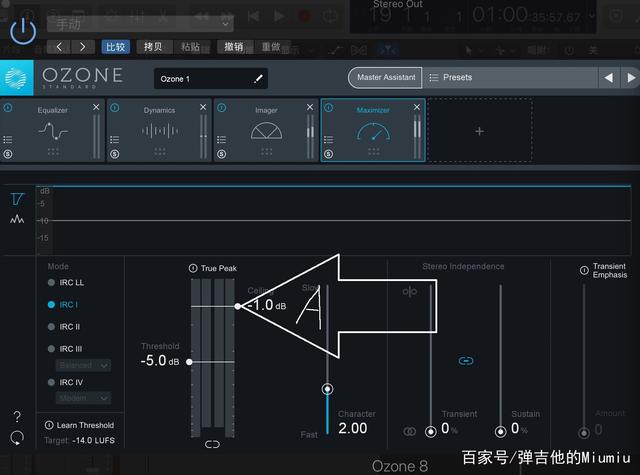Open help question mark icon
Screen dimensions: 640x475
pyautogui.click(x=17, y=416)
